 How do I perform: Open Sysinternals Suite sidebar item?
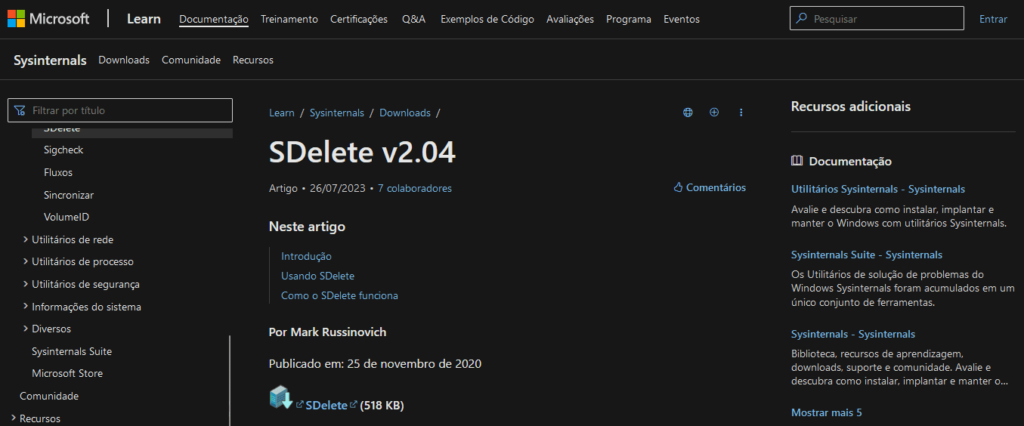[x=72, y=352]
